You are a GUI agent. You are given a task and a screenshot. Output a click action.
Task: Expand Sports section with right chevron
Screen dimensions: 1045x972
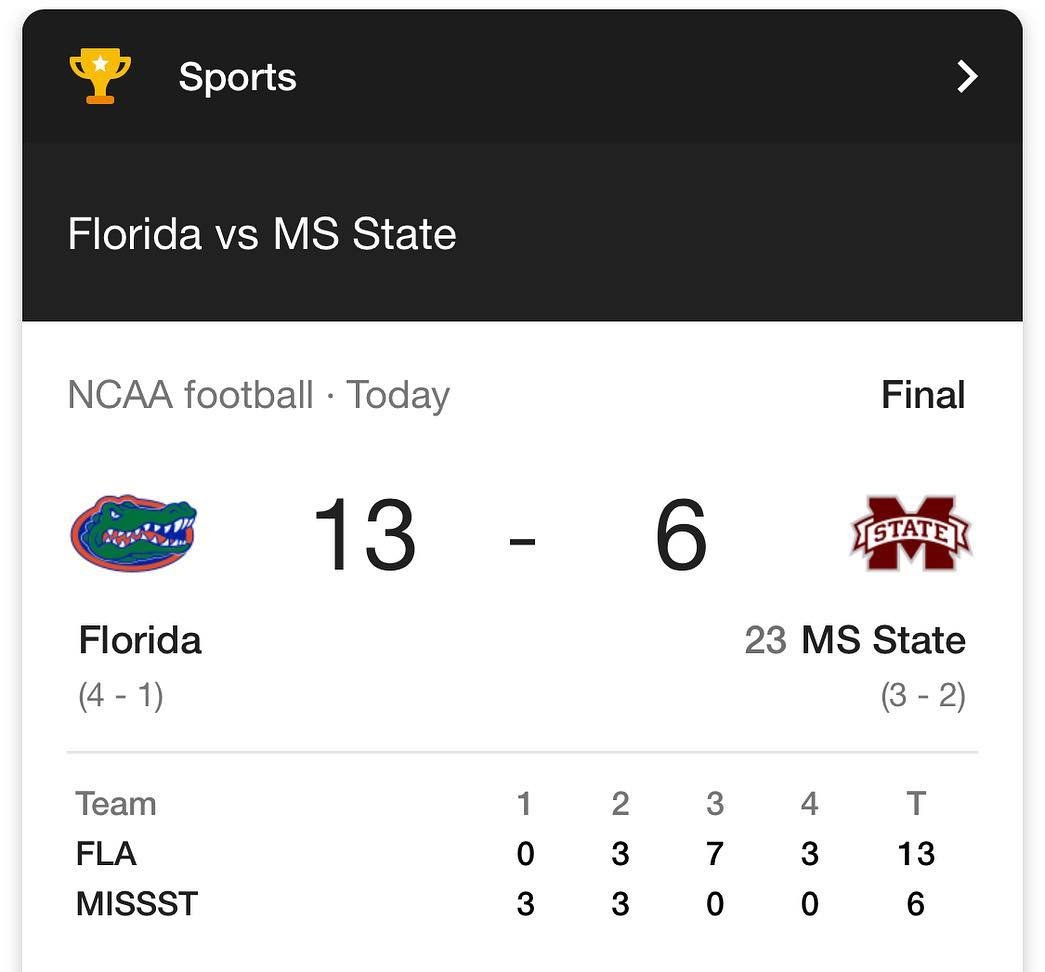(x=967, y=77)
